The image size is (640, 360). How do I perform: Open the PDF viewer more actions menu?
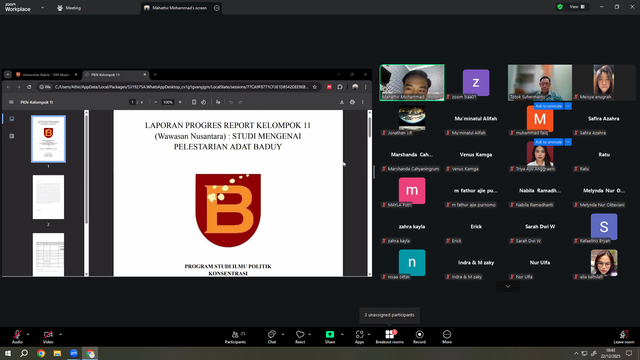tap(362, 102)
